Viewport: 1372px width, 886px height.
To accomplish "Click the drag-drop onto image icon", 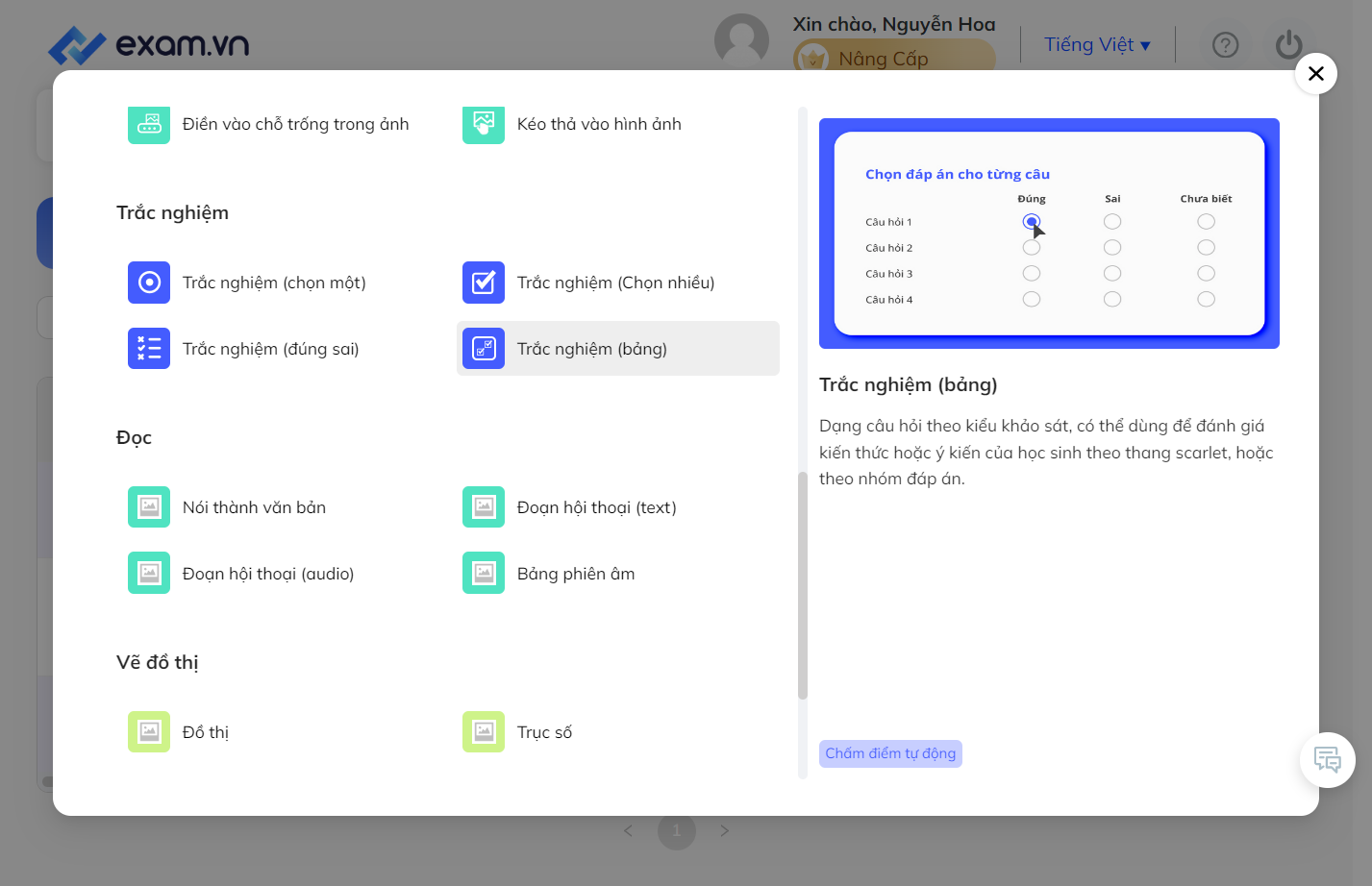I will pos(484,124).
